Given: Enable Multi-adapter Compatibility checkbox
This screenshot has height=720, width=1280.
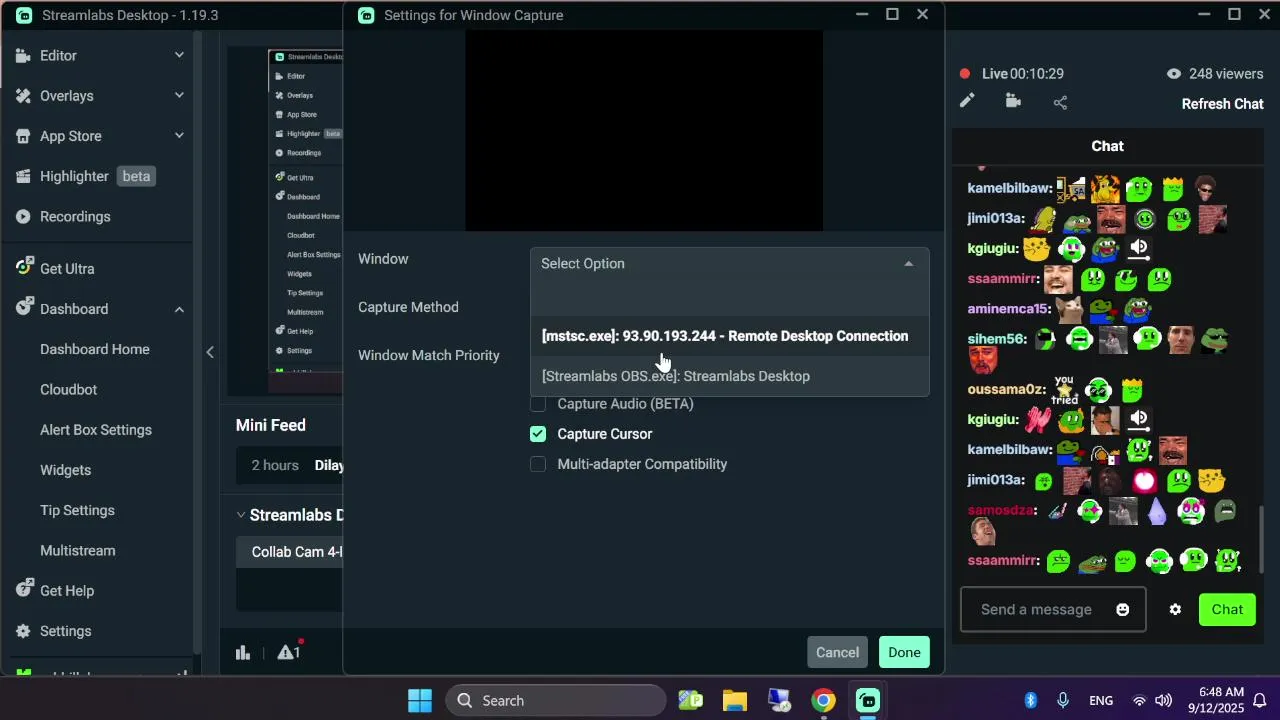Looking at the screenshot, I should [538, 464].
